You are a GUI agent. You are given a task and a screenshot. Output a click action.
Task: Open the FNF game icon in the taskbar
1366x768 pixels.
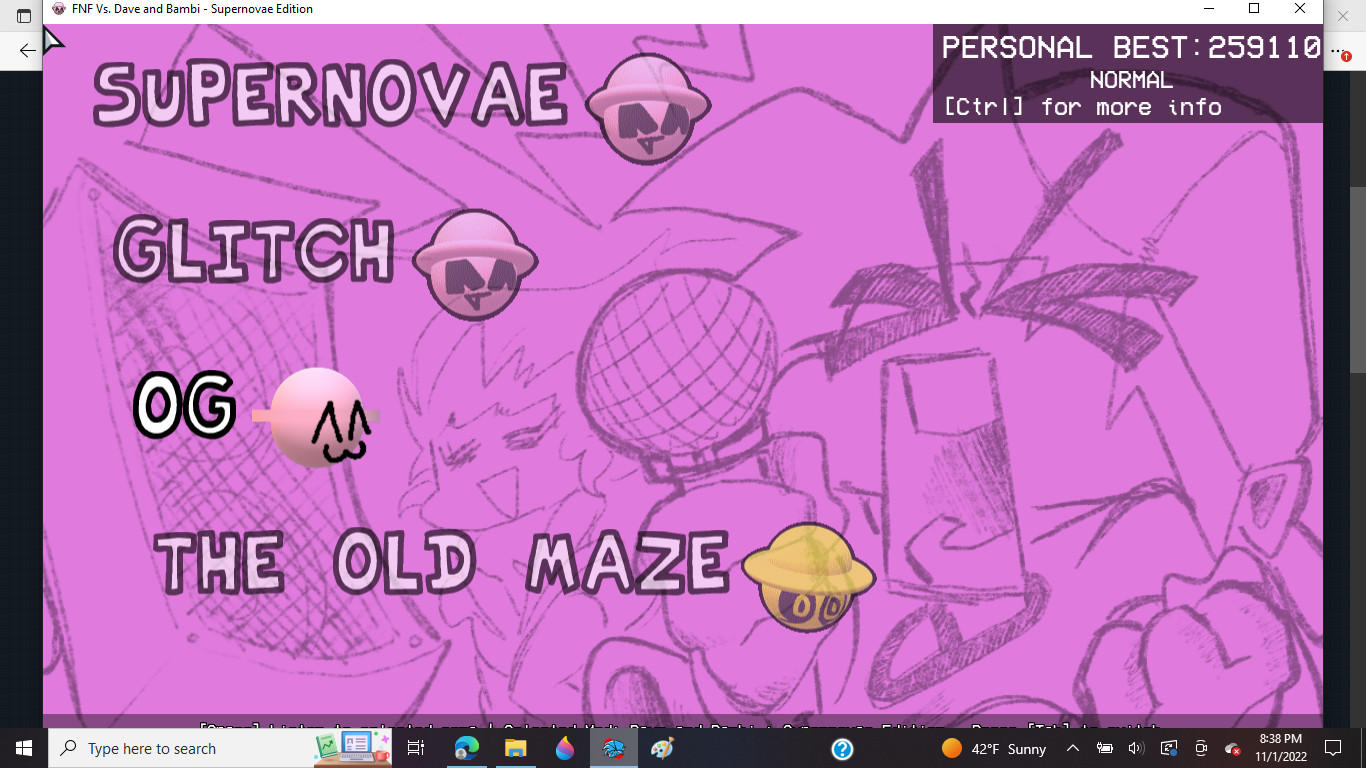coord(614,747)
